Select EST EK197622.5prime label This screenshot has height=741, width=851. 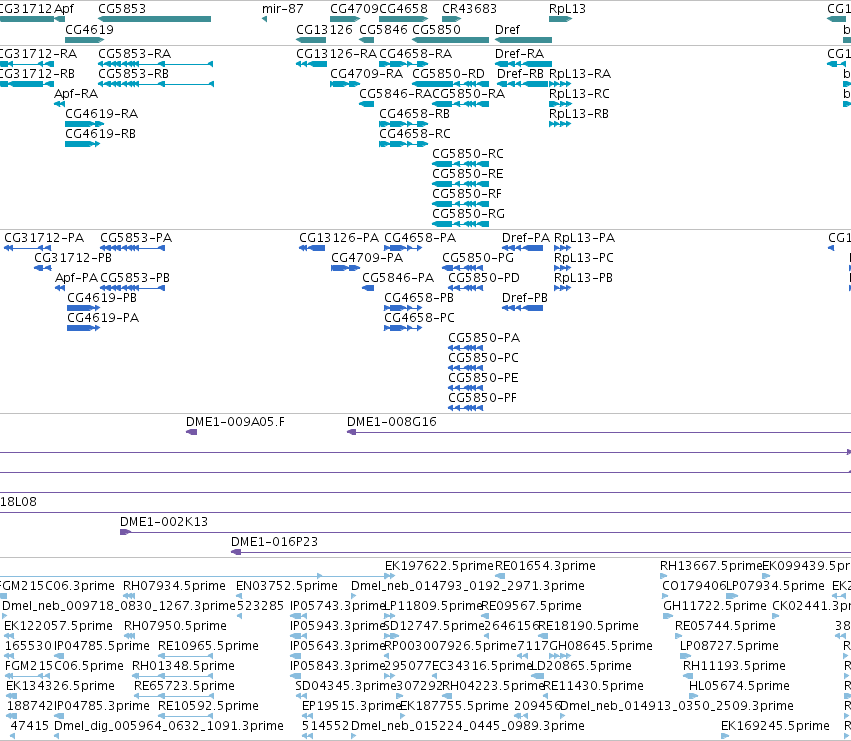440,566
